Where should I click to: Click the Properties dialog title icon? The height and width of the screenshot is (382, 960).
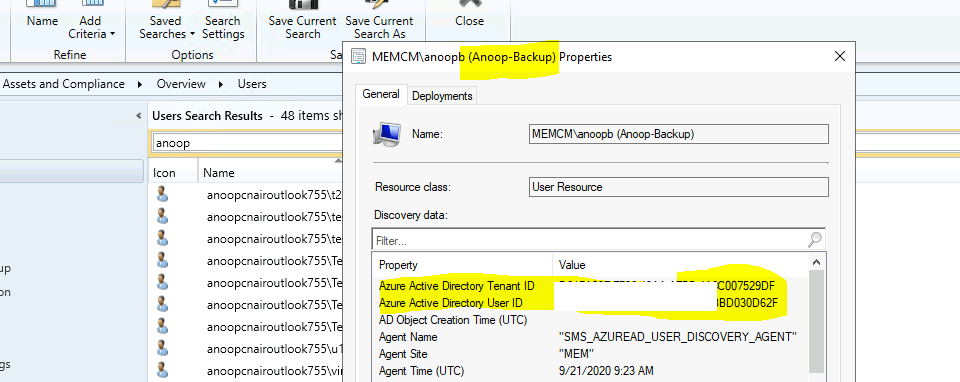tap(359, 57)
